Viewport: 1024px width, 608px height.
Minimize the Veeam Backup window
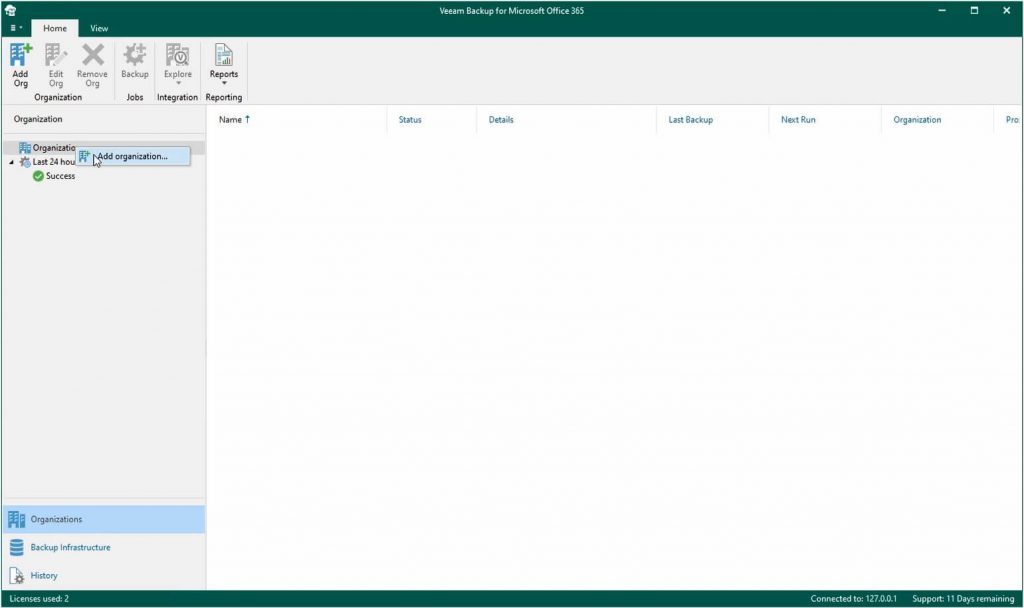click(x=942, y=10)
